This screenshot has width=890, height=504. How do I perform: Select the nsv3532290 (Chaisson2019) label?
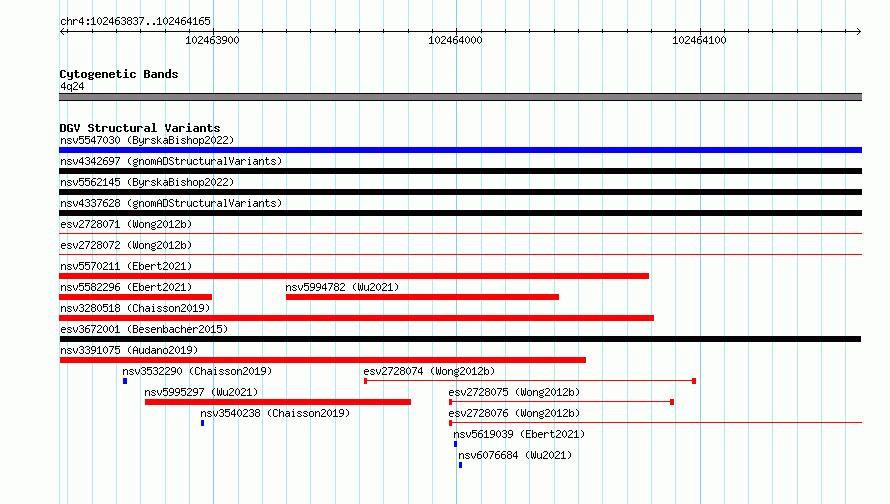pos(197,371)
